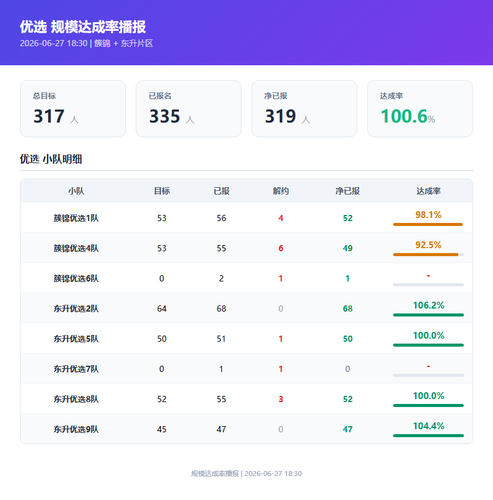Click the 目标 column header
Screen dimensions: 493x500
(x=162, y=191)
